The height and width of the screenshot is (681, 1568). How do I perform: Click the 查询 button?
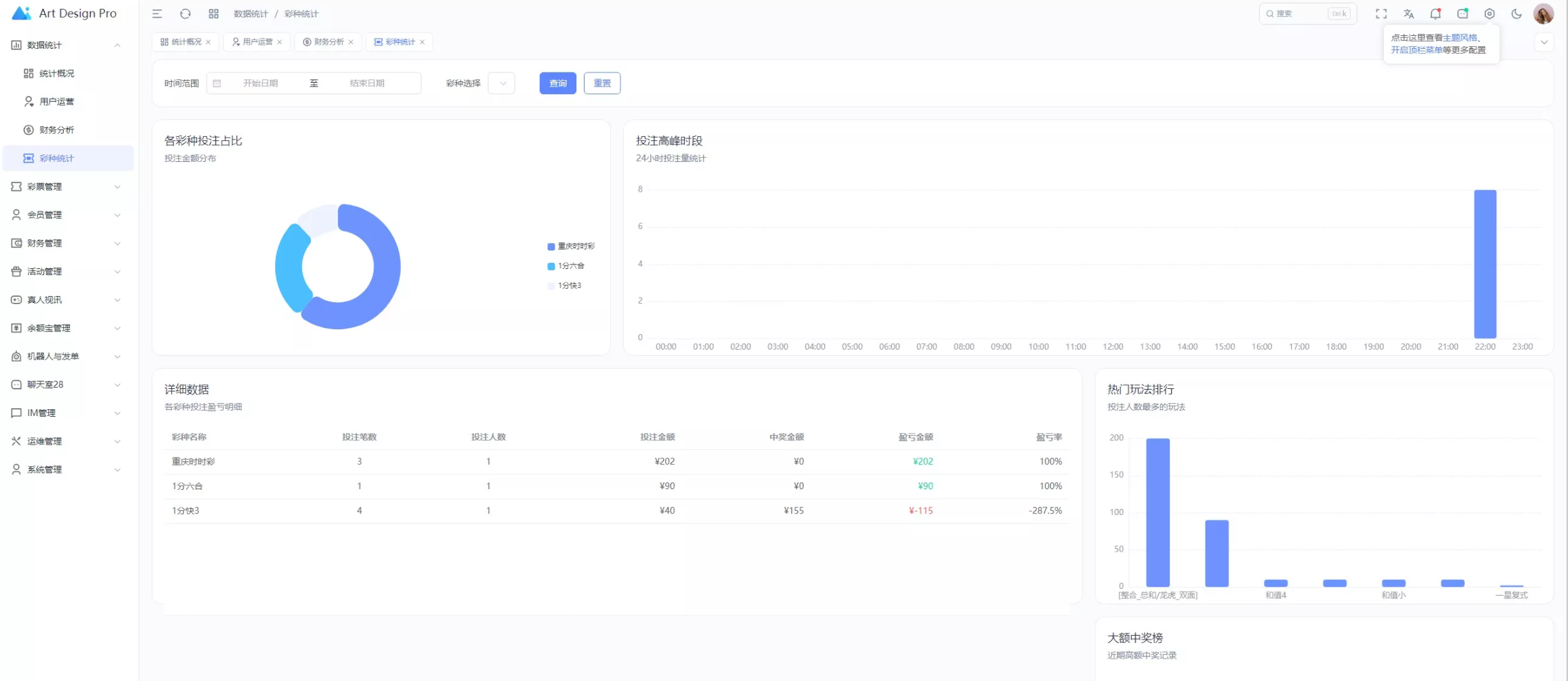pyautogui.click(x=557, y=83)
